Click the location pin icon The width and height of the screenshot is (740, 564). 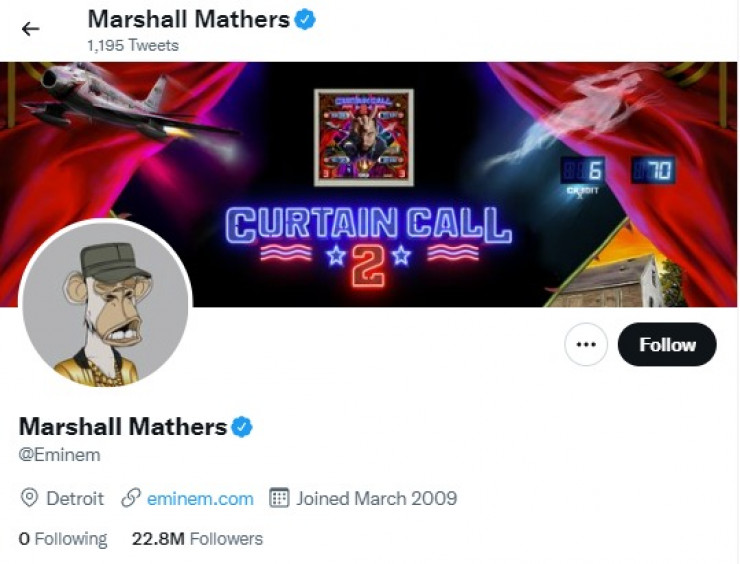coord(29,498)
